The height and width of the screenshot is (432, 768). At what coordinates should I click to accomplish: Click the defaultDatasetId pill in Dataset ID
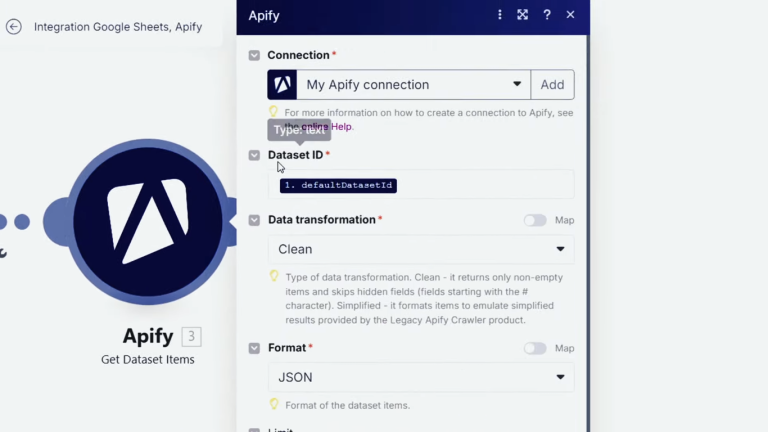pos(338,186)
